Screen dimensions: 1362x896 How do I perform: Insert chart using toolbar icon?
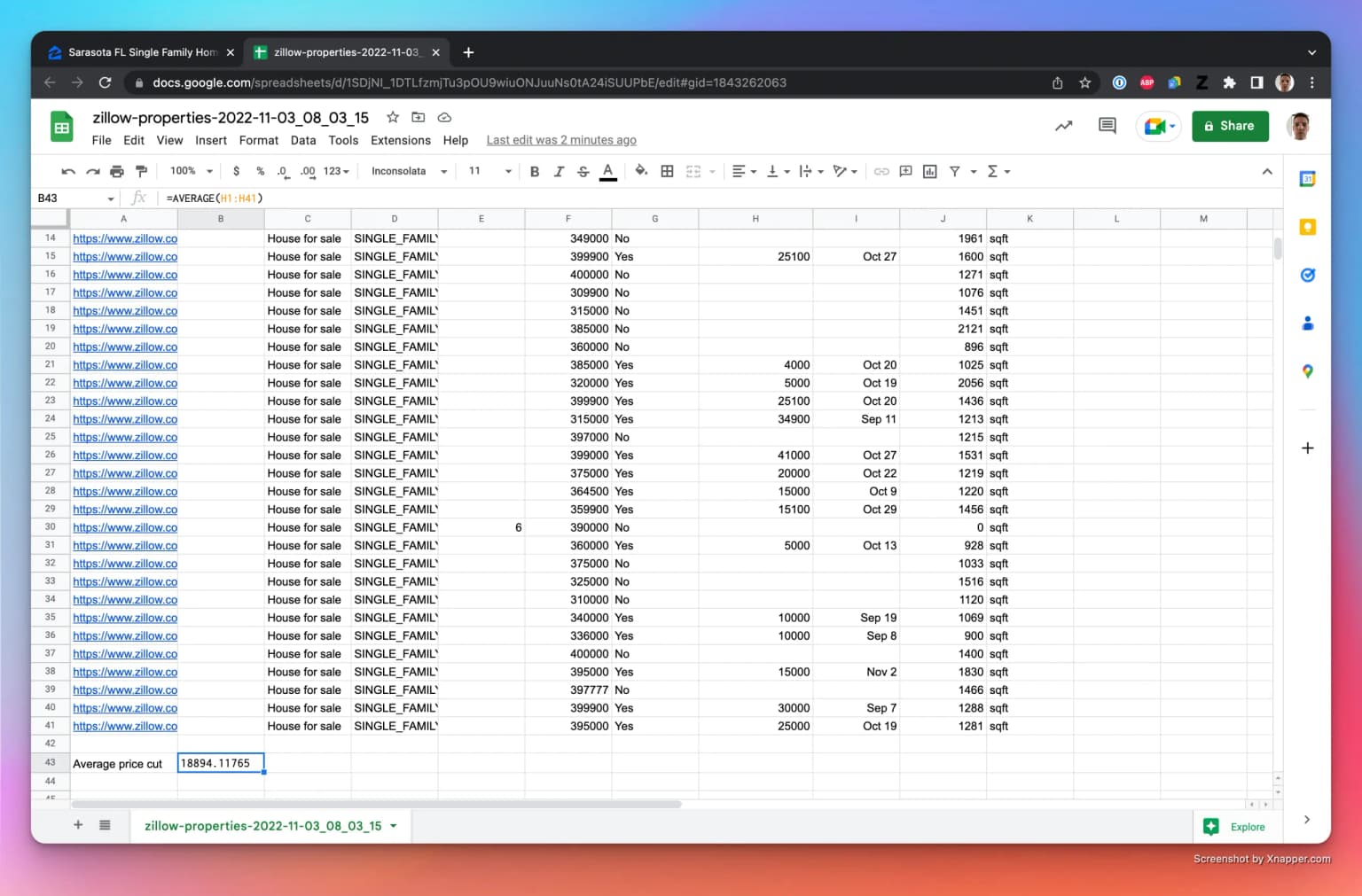930,172
